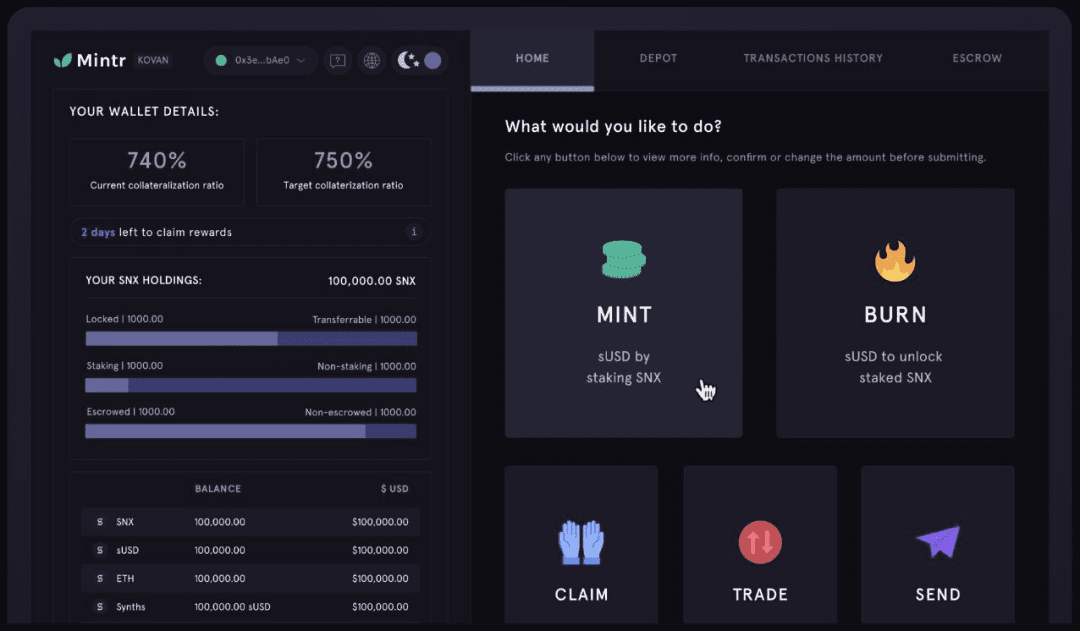Click the '2 days left to claim rewards' bar

click(250, 232)
